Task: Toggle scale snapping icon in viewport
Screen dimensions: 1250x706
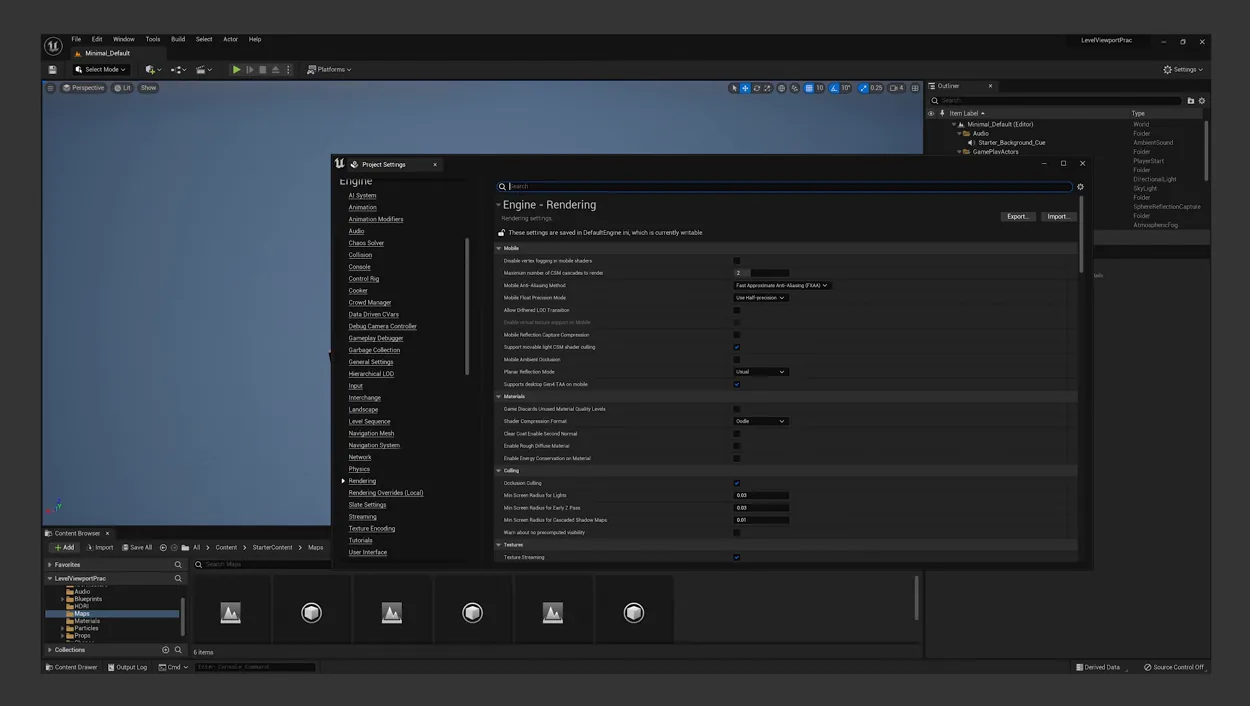Action: coord(863,88)
